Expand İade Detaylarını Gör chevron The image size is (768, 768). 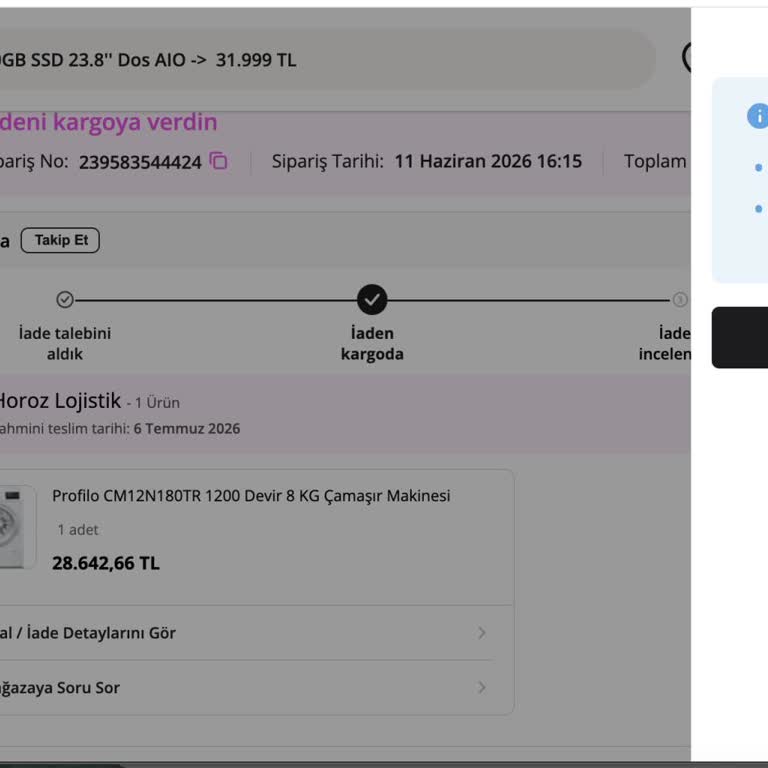[x=481, y=632]
